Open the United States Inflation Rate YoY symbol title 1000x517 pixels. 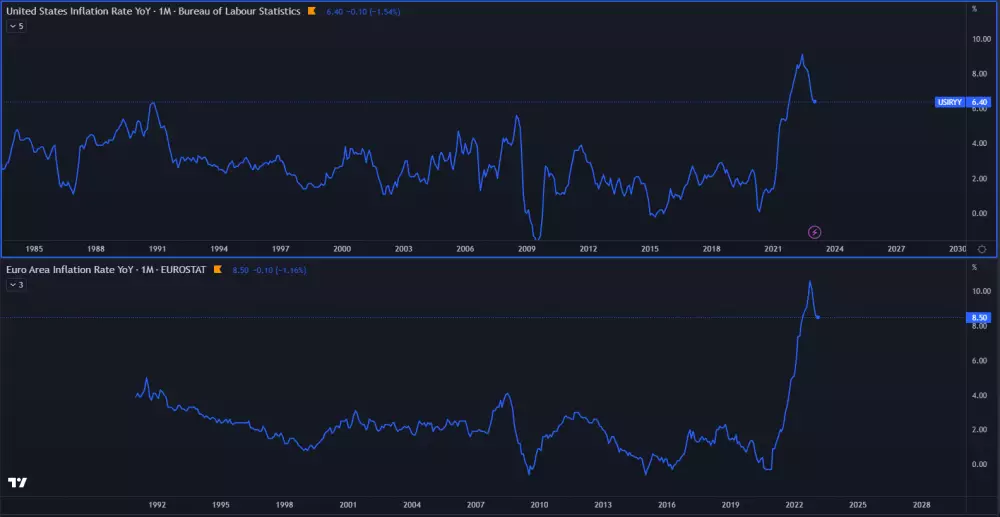153,10
